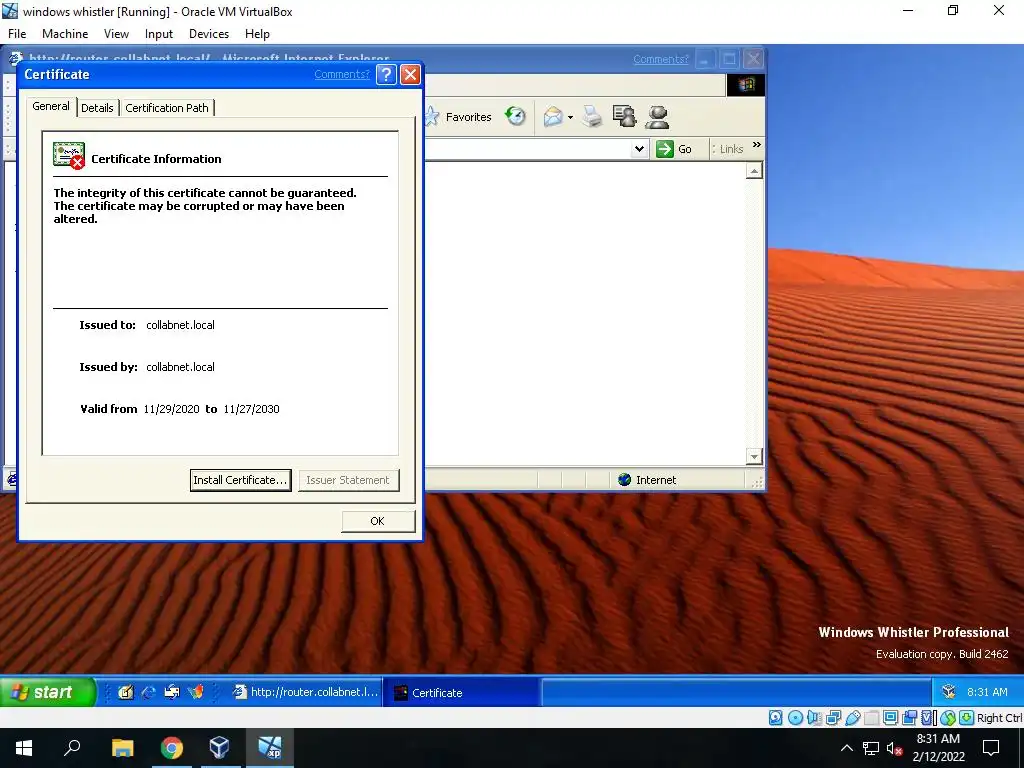The height and width of the screenshot is (768, 1024).
Task: Click VirtualBox audio indicator
Action: tap(814, 718)
